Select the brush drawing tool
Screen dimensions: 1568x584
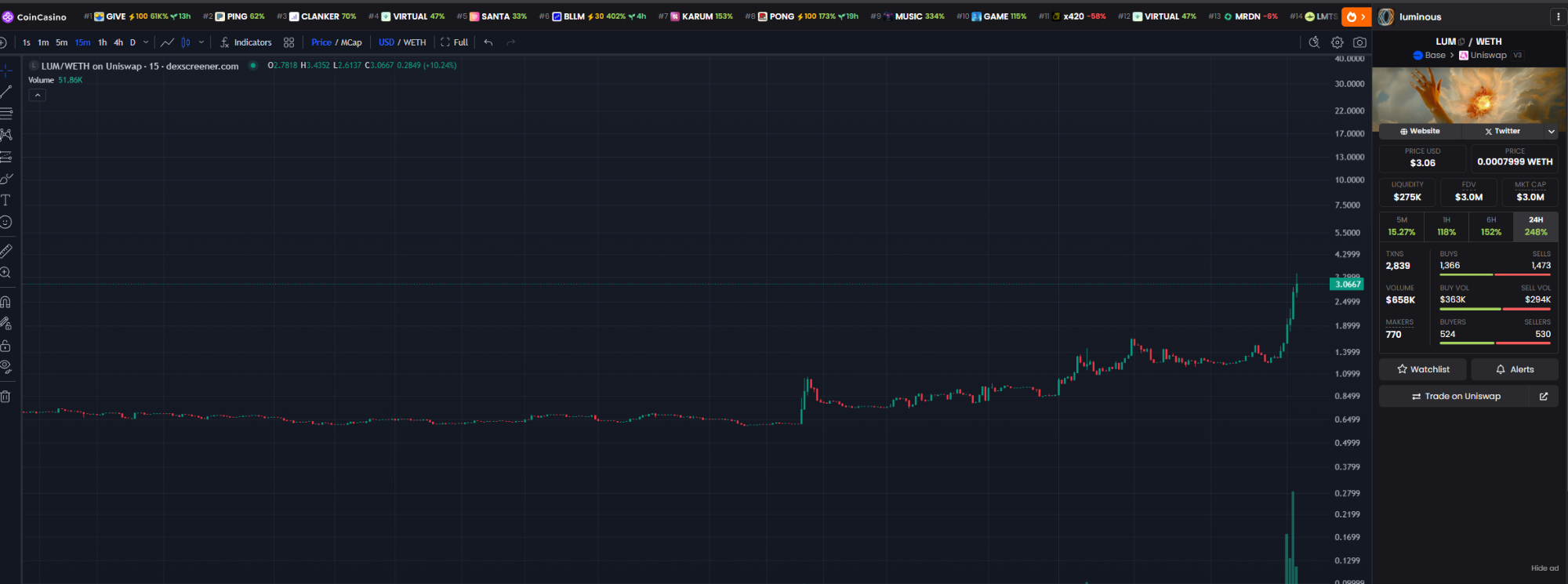click(x=6, y=179)
